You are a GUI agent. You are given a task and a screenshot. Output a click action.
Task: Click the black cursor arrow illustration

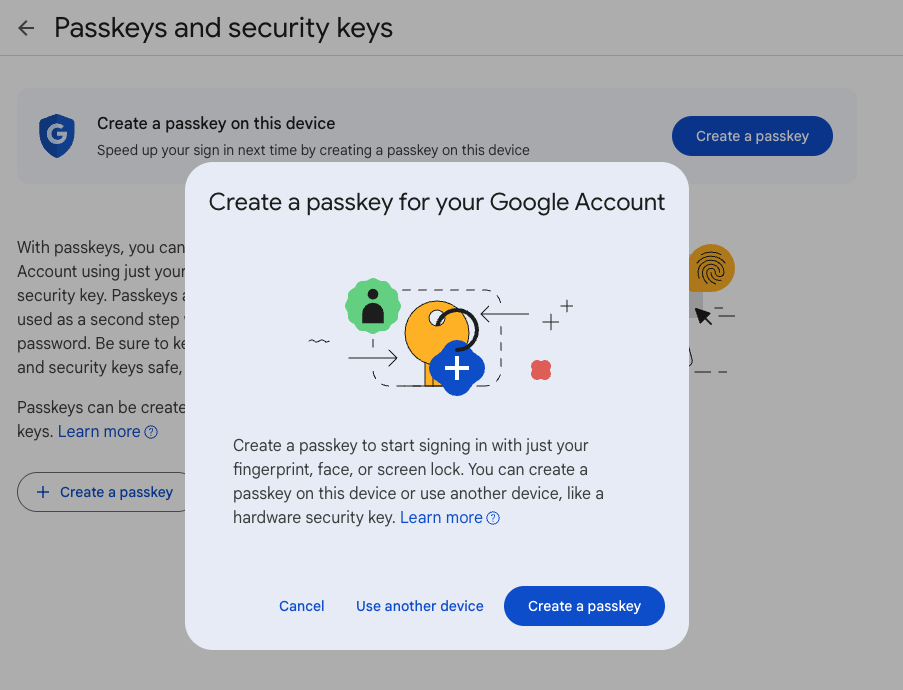(703, 316)
